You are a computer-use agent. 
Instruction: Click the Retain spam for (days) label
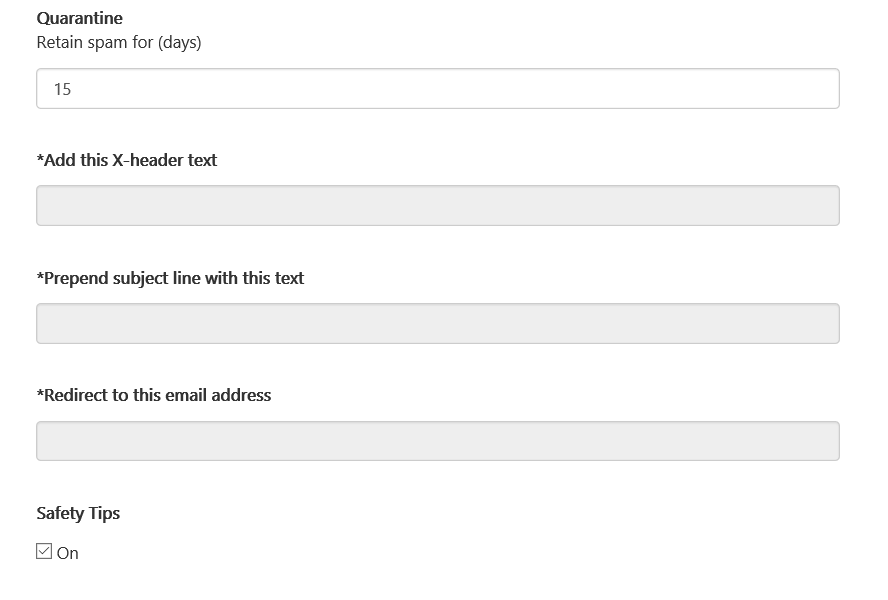[118, 42]
